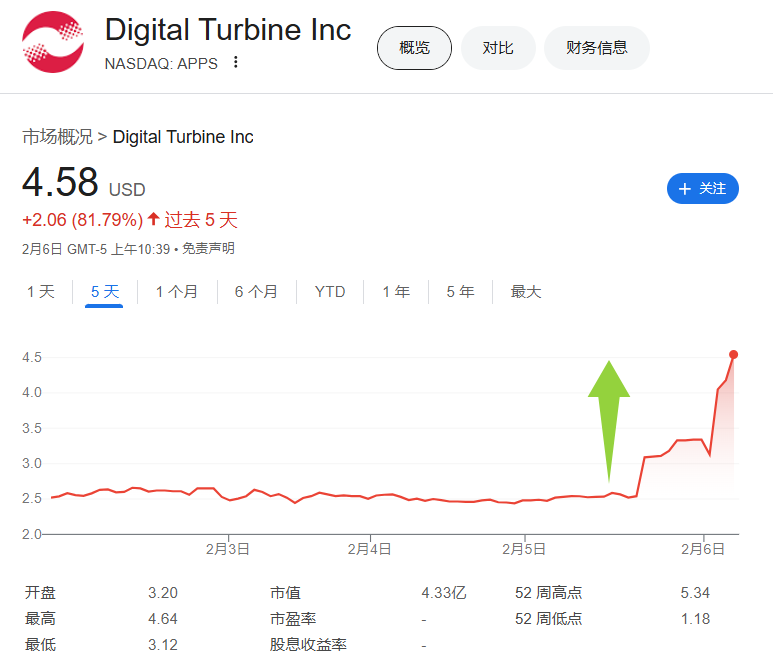Open the 免责声明 disclaimer link
The width and height of the screenshot is (773, 667).
pos(209,248)
